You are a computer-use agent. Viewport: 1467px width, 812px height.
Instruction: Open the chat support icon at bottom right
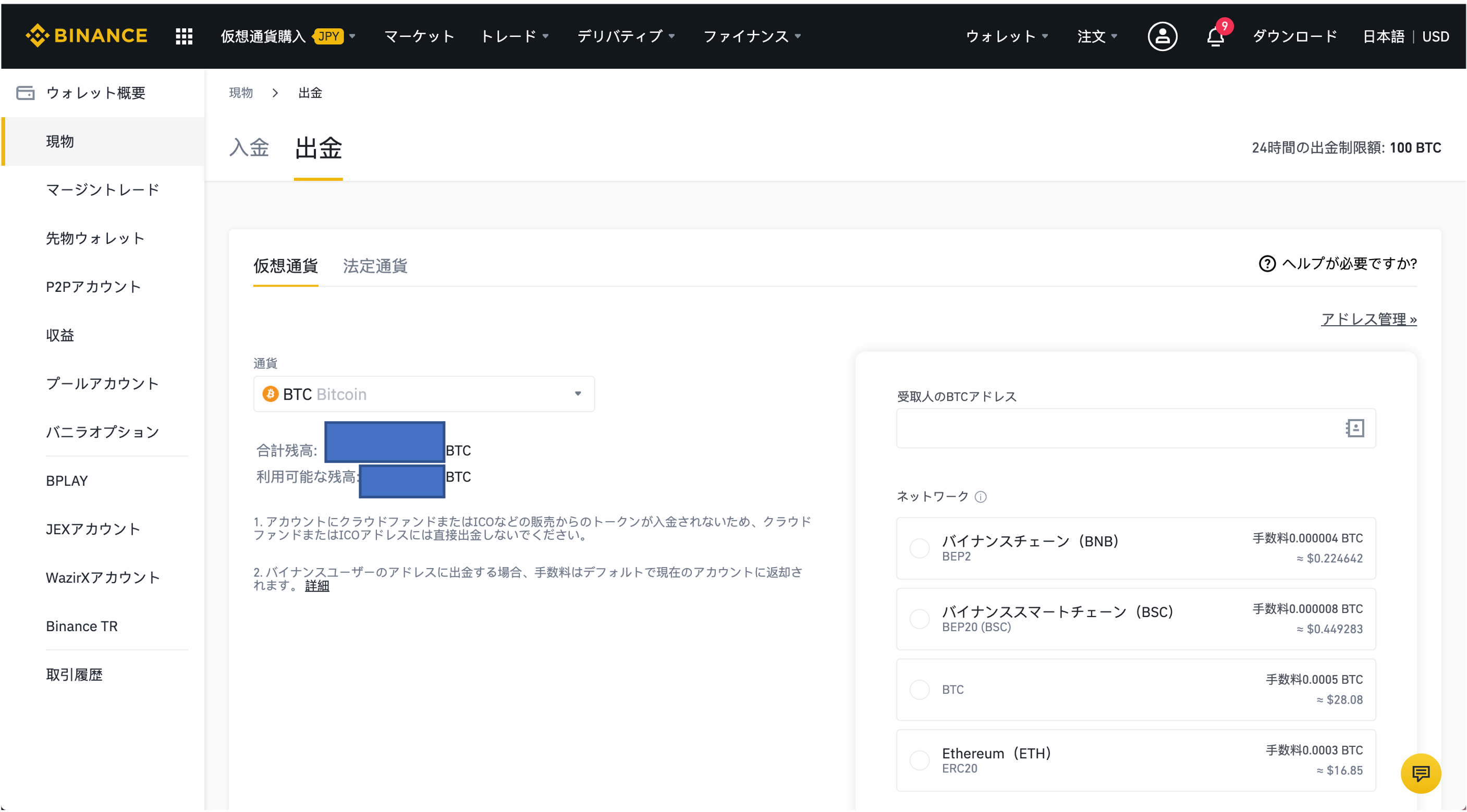tap(1420, 773)
